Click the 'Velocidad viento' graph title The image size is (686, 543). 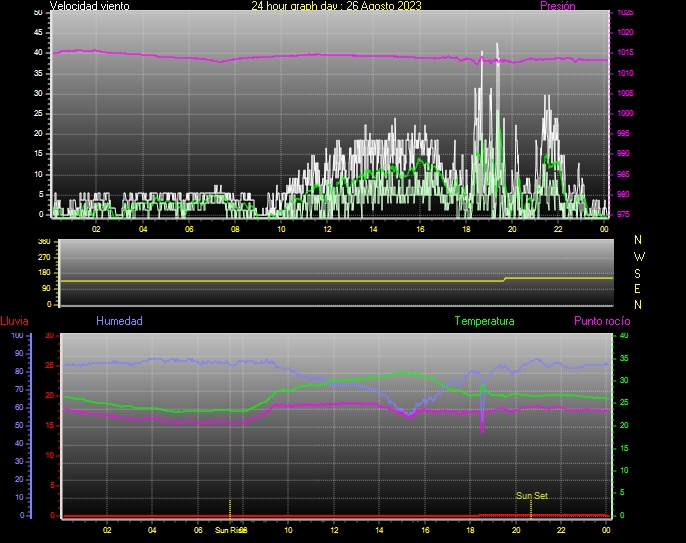tap(90, 6)
